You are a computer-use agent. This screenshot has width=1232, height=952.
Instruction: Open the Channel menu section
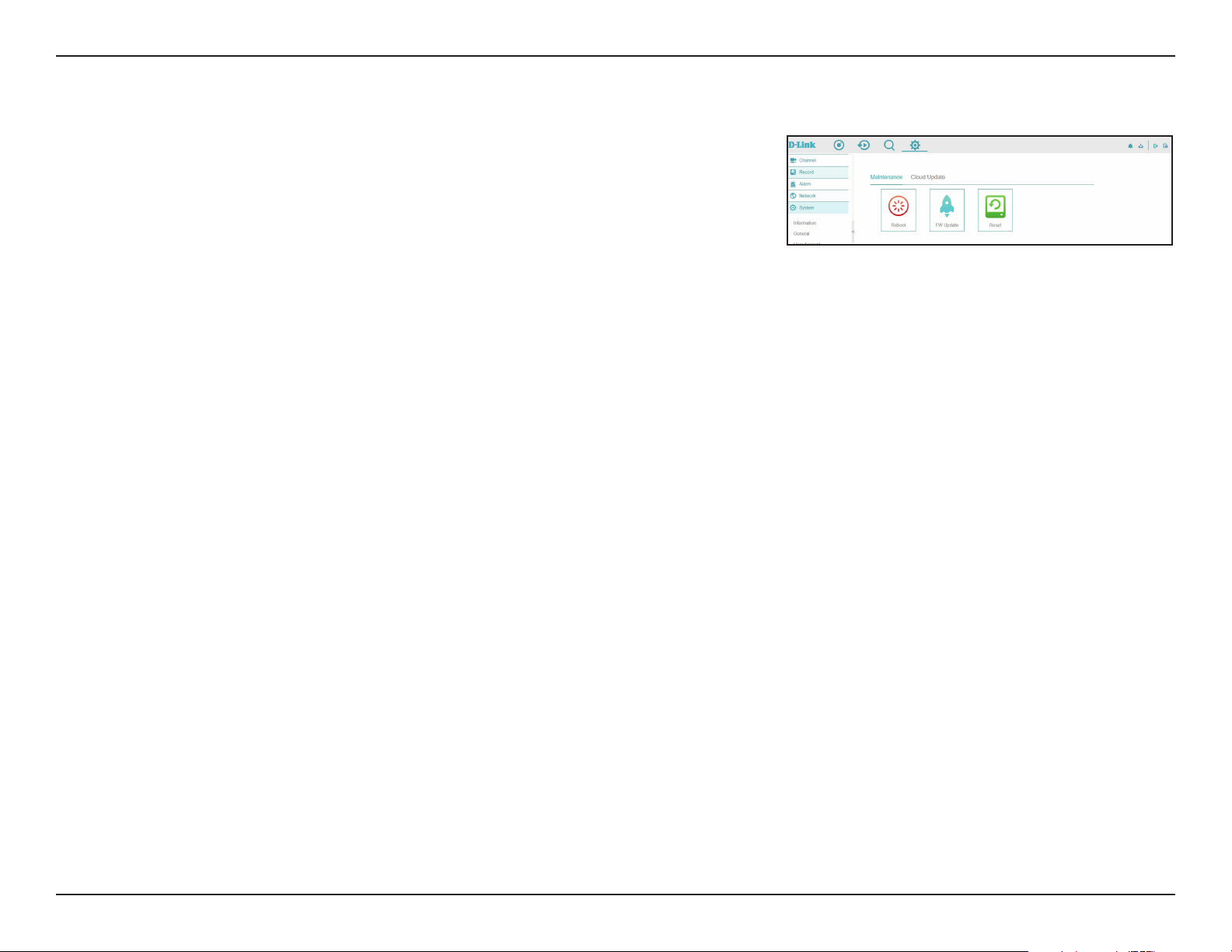[x=818, y=161]
